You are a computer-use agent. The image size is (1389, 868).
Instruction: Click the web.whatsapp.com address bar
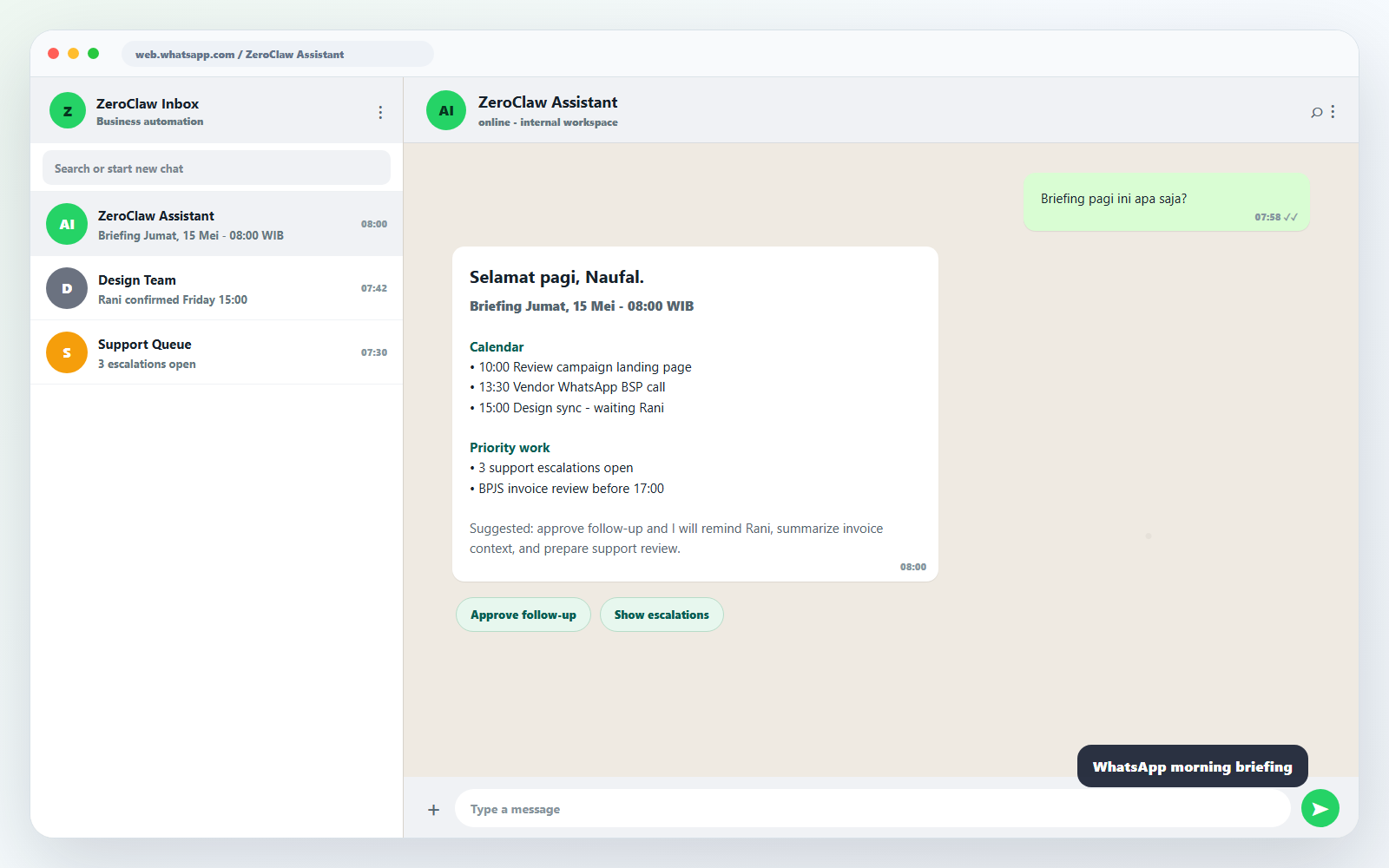pyautogui.click(x=278, y=54)
